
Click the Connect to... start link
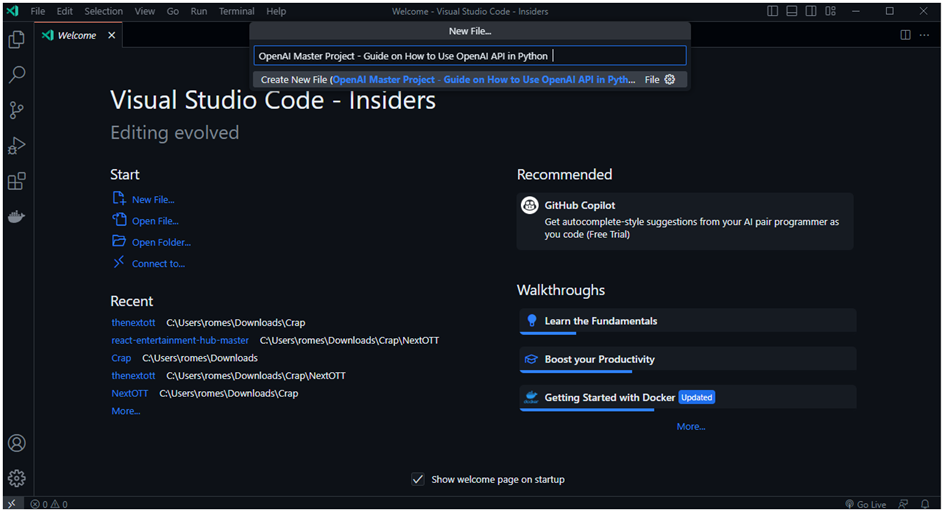tap(149, 263)
